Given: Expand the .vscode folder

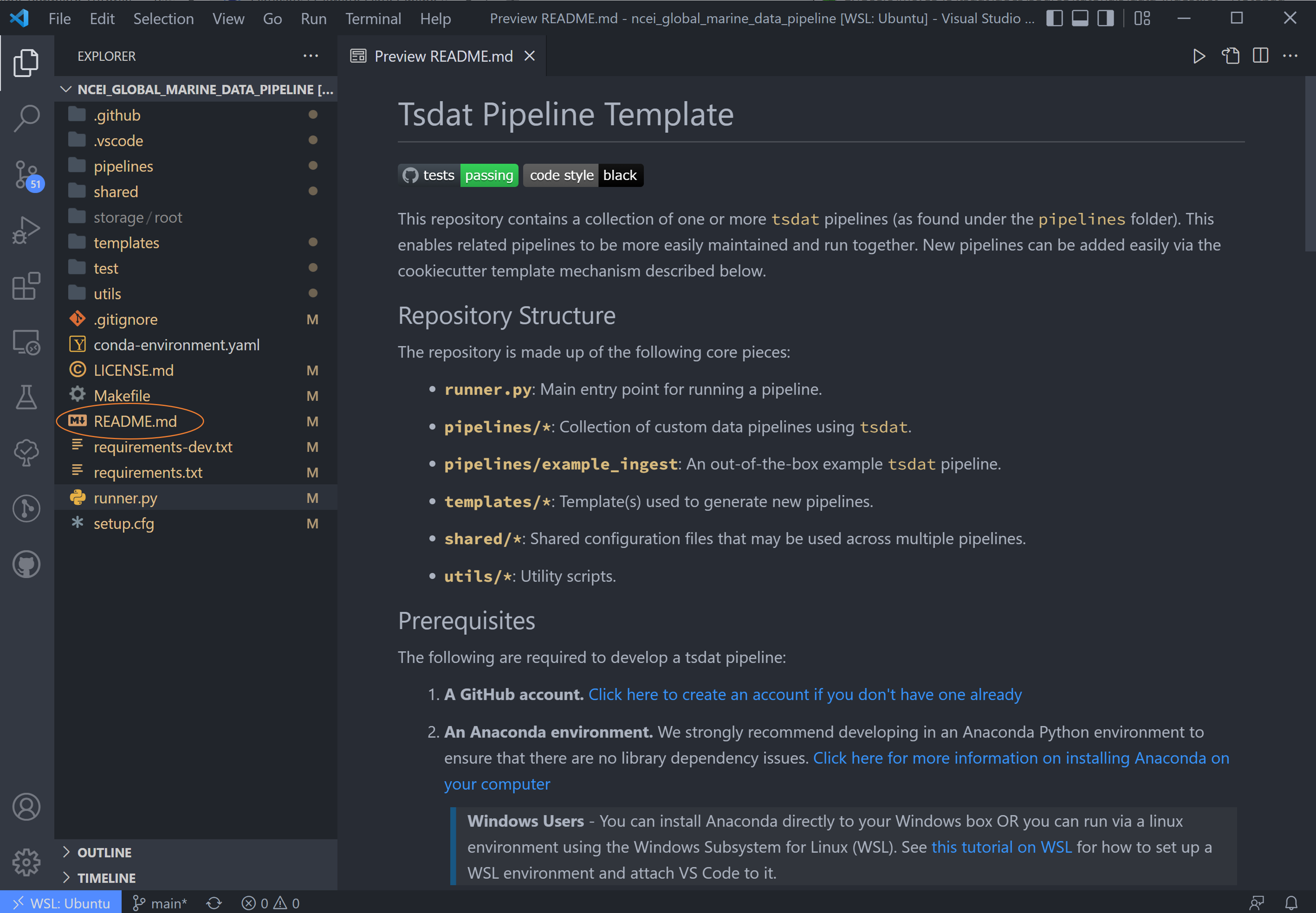Looking at the screenshot, I should pyautogui.click(x=196, y=141).
